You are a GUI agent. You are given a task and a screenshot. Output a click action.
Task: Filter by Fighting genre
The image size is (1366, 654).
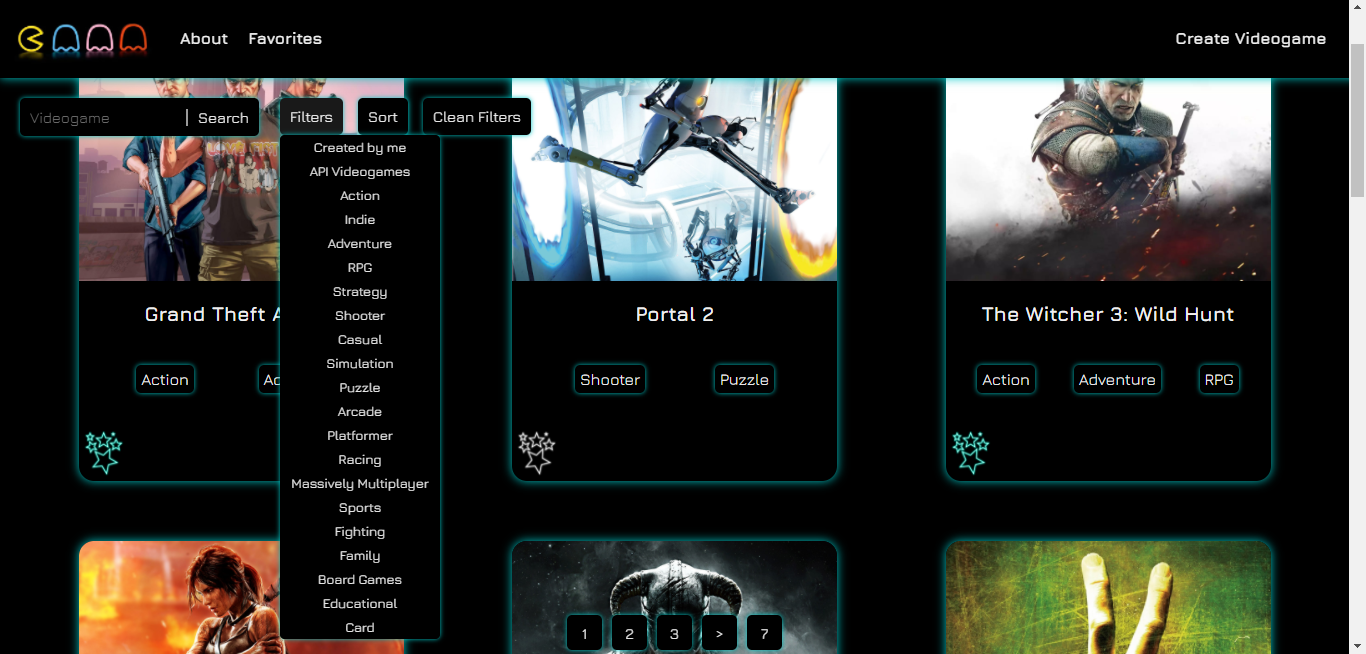[360, 532]
